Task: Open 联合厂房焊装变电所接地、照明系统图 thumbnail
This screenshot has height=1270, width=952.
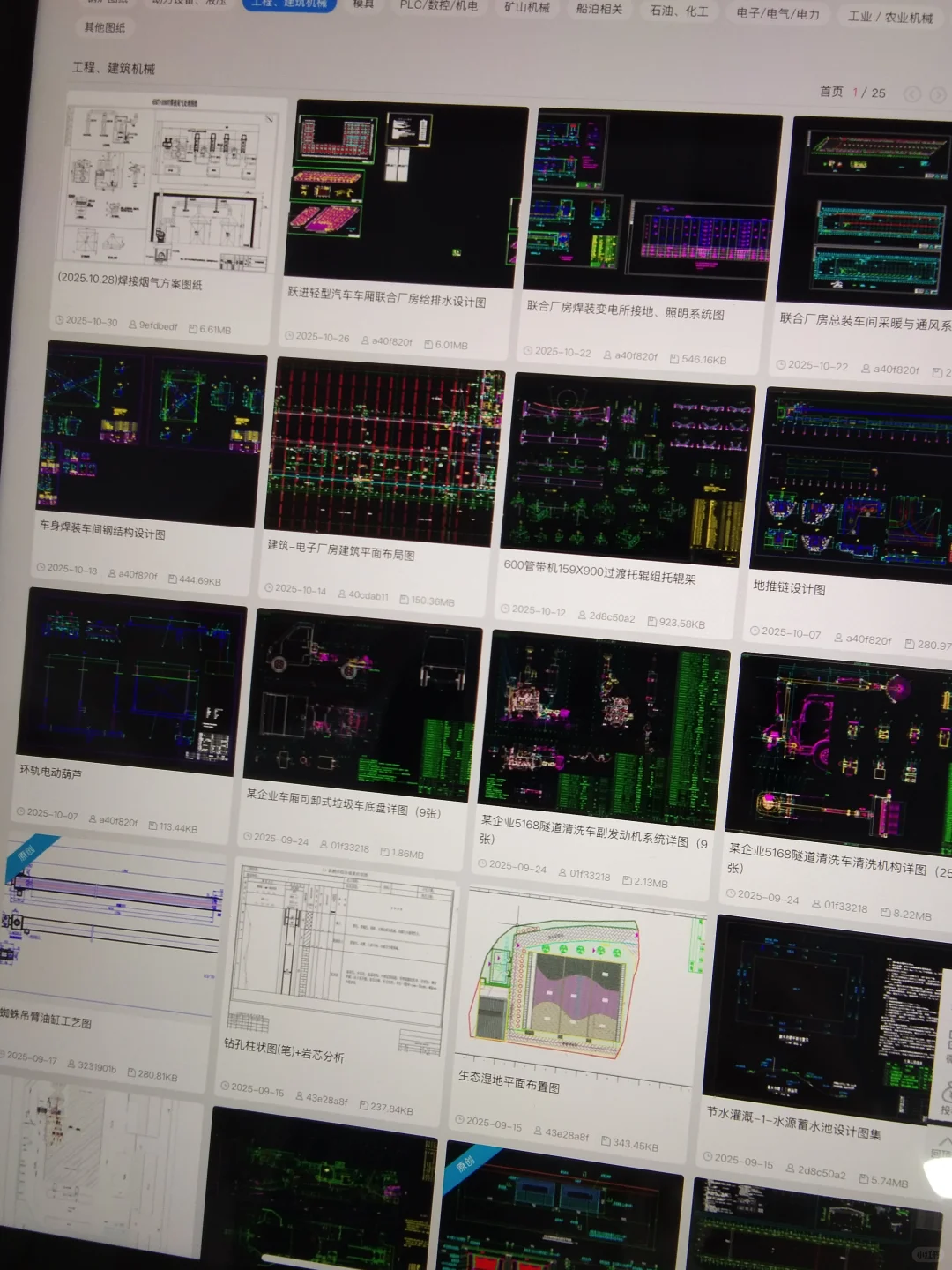Action: [x=654, y=205]
